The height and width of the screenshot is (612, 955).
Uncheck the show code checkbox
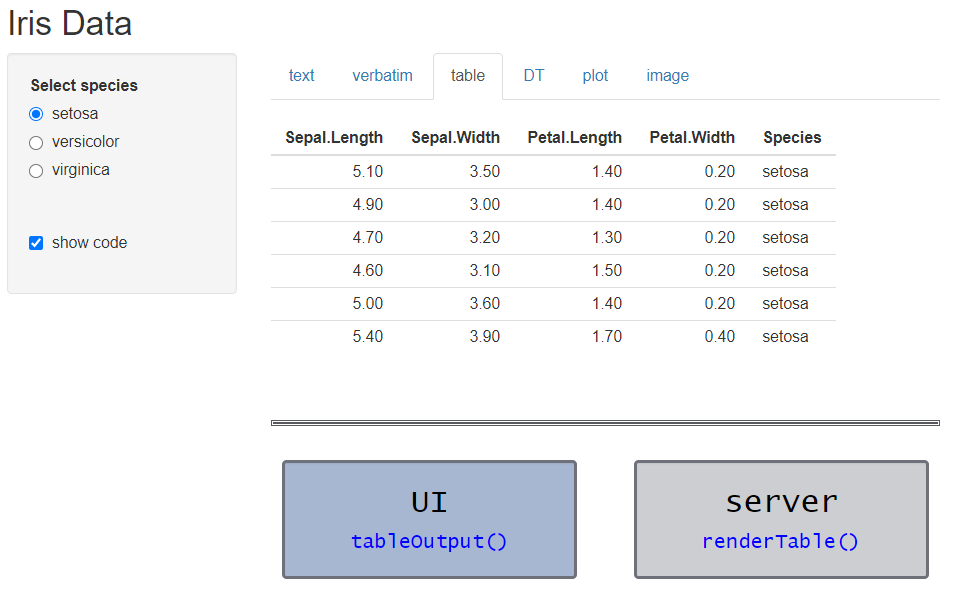click(x=36, y=243)
